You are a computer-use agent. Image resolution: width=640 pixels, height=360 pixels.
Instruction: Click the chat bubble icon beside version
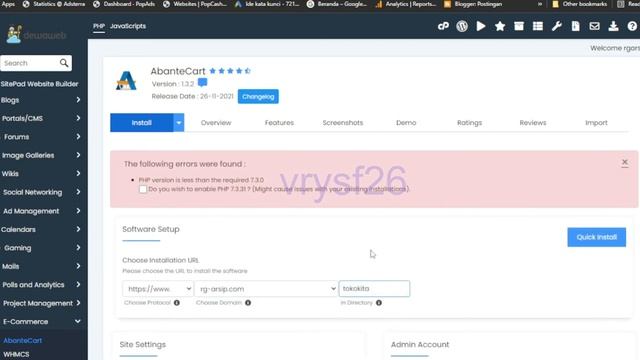click(202, 83)
